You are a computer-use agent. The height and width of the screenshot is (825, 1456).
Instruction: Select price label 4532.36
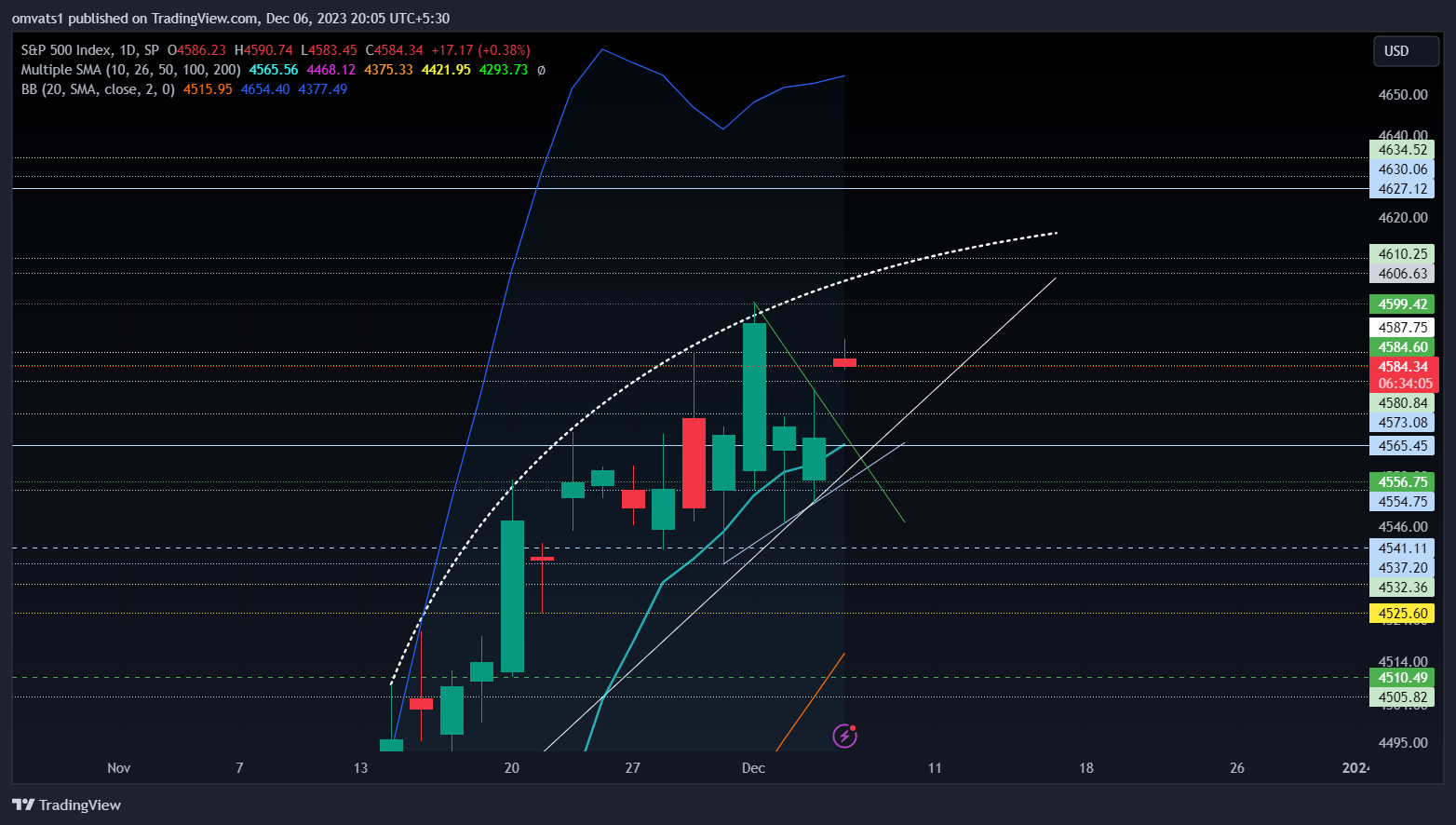tap(1402, 588)
